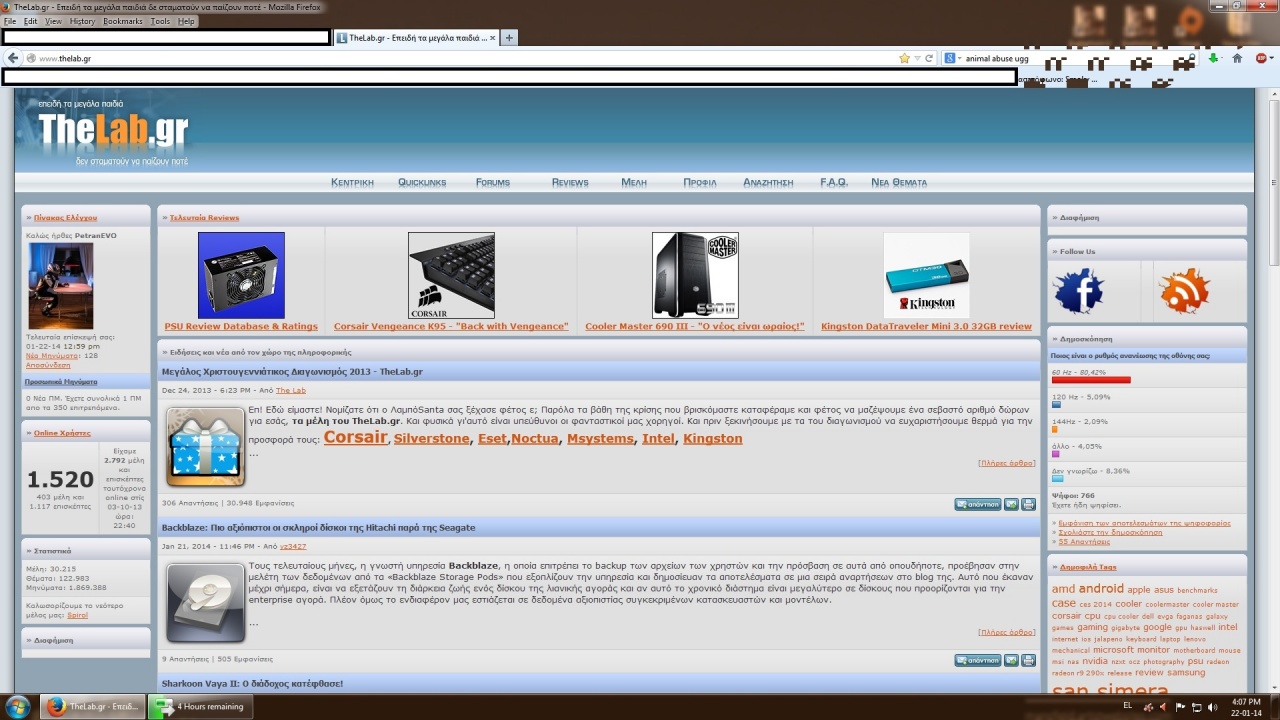Open full article link under Christmas contest
The height and width of the screenshot is (720, 1280).
[1006, 463]
